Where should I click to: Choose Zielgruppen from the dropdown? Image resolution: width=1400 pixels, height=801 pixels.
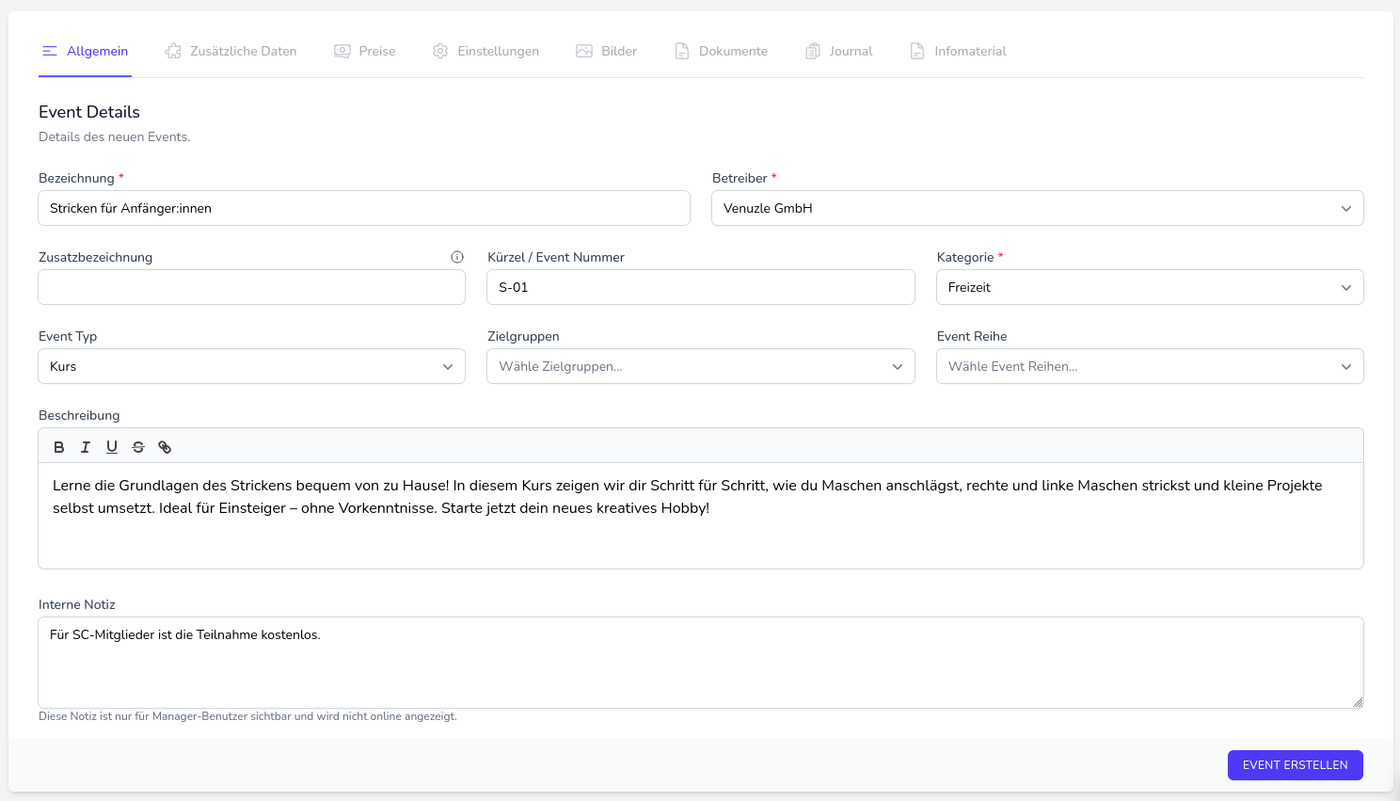(x=700, y=367)
